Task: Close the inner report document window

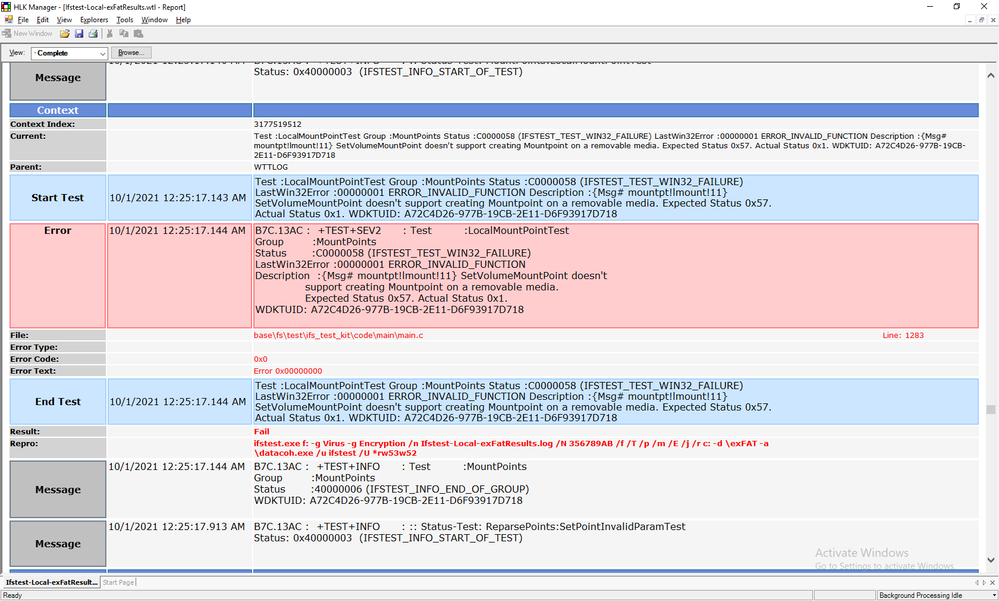Action: pyautogui.click(x=993, y=20)
